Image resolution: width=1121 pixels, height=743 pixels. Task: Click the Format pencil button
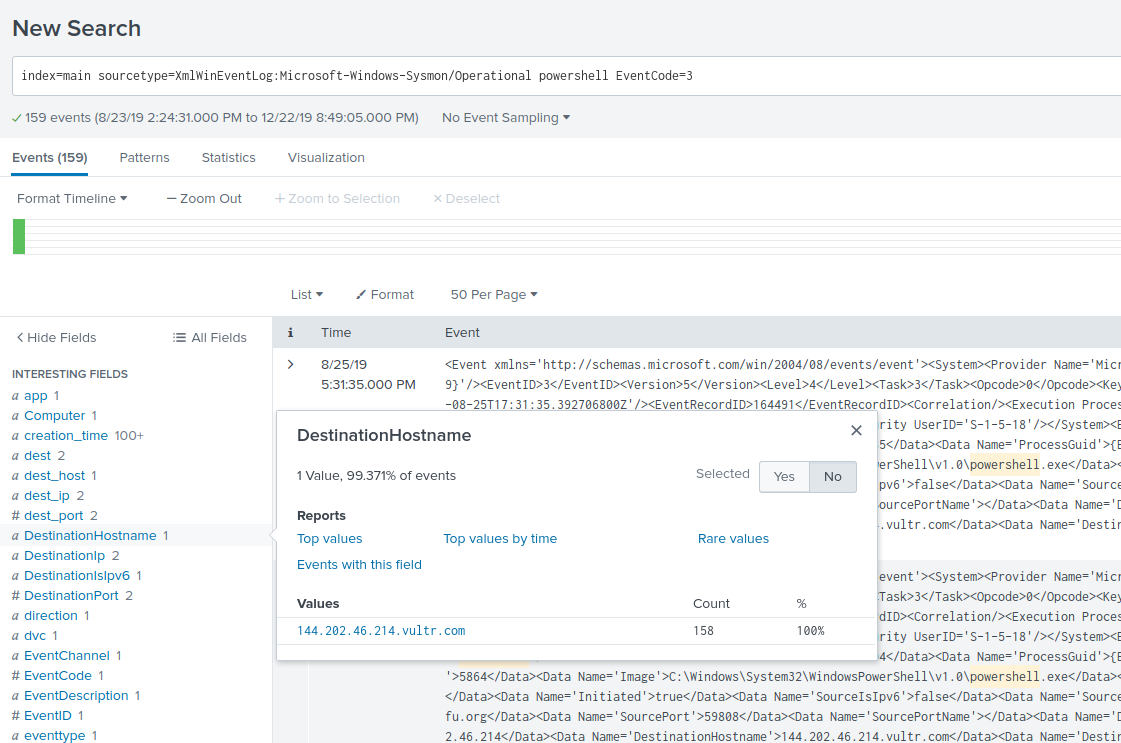(385, 295)
